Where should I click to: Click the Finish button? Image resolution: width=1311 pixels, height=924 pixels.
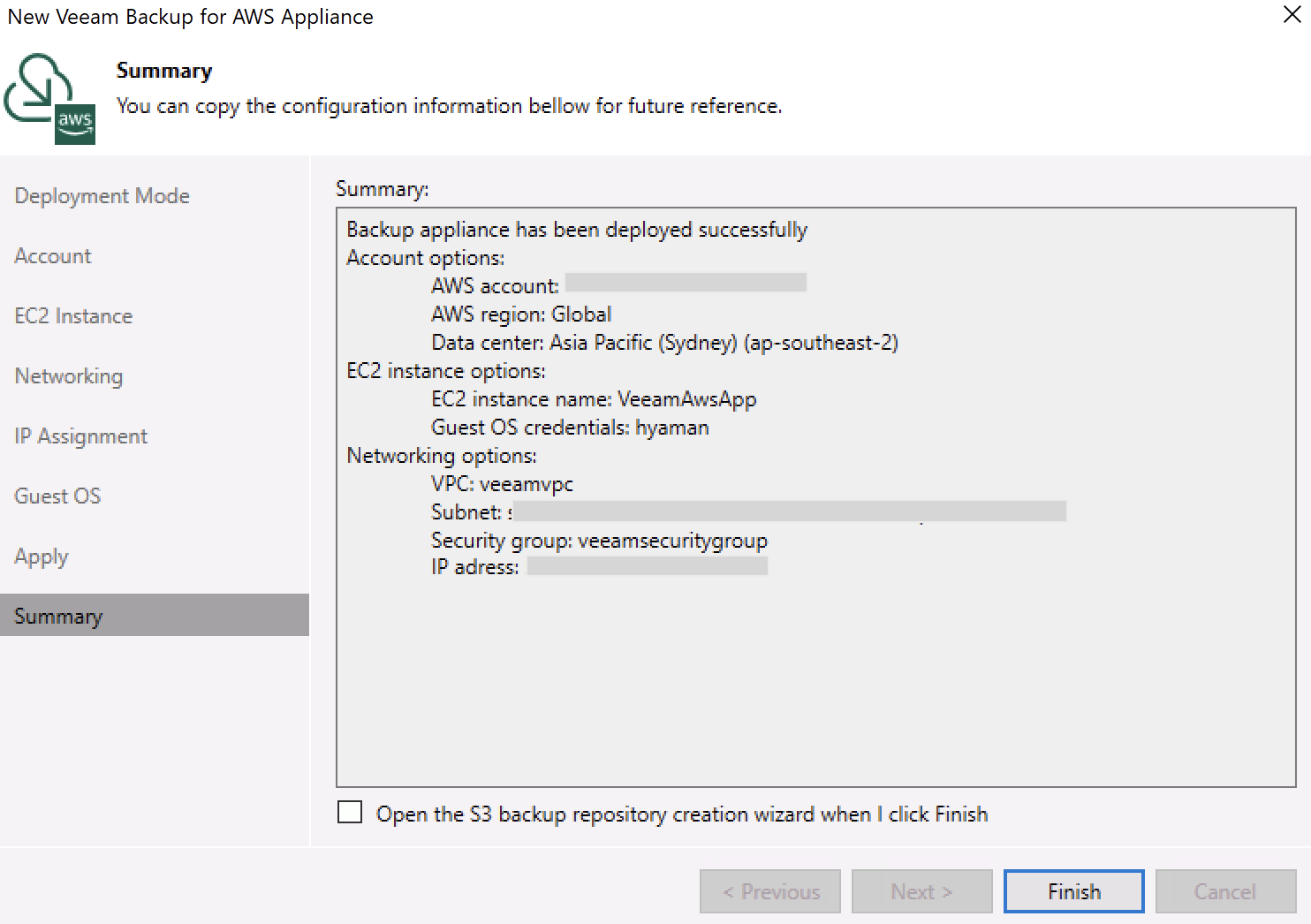click(1073, 891)
